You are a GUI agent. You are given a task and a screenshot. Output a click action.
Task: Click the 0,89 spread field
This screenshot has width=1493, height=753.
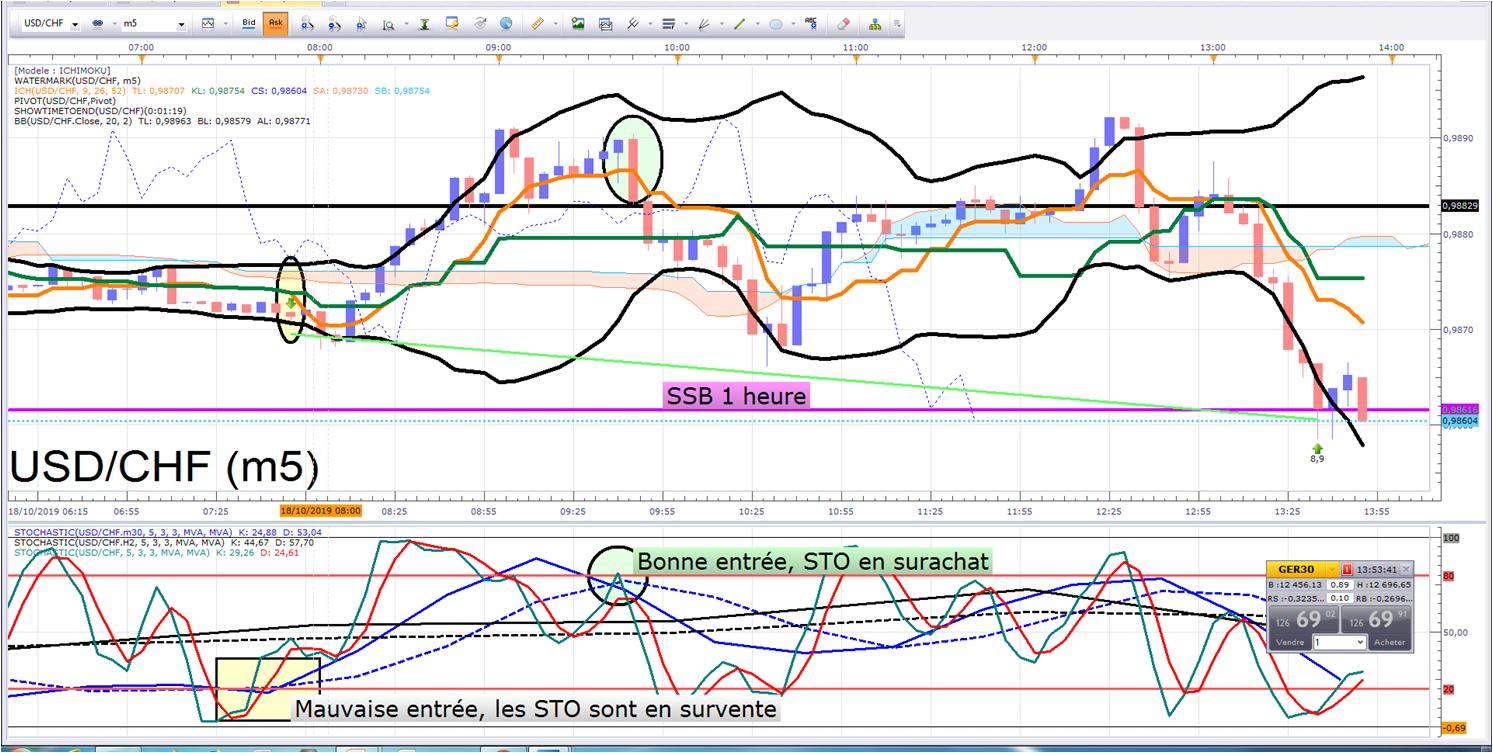click(x=1340, y=585)
